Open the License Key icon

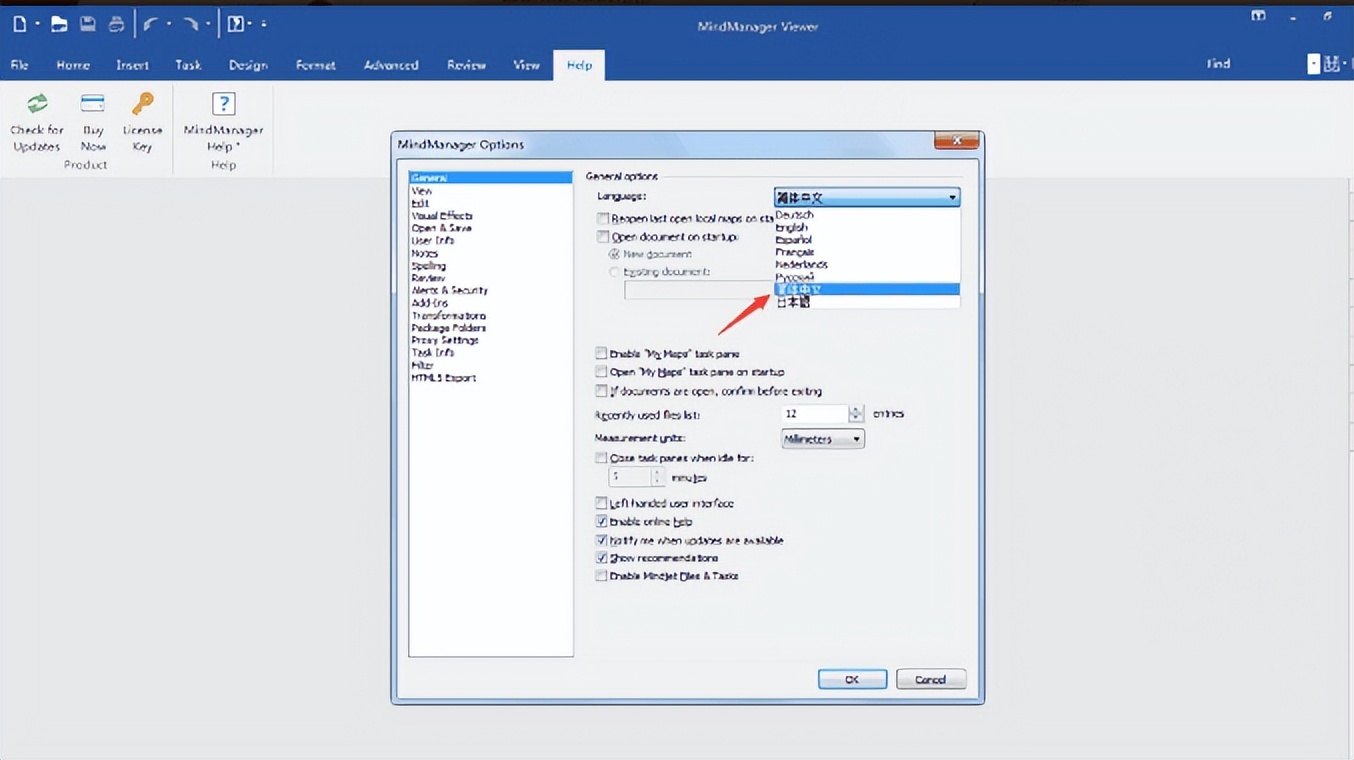[143, 104]
